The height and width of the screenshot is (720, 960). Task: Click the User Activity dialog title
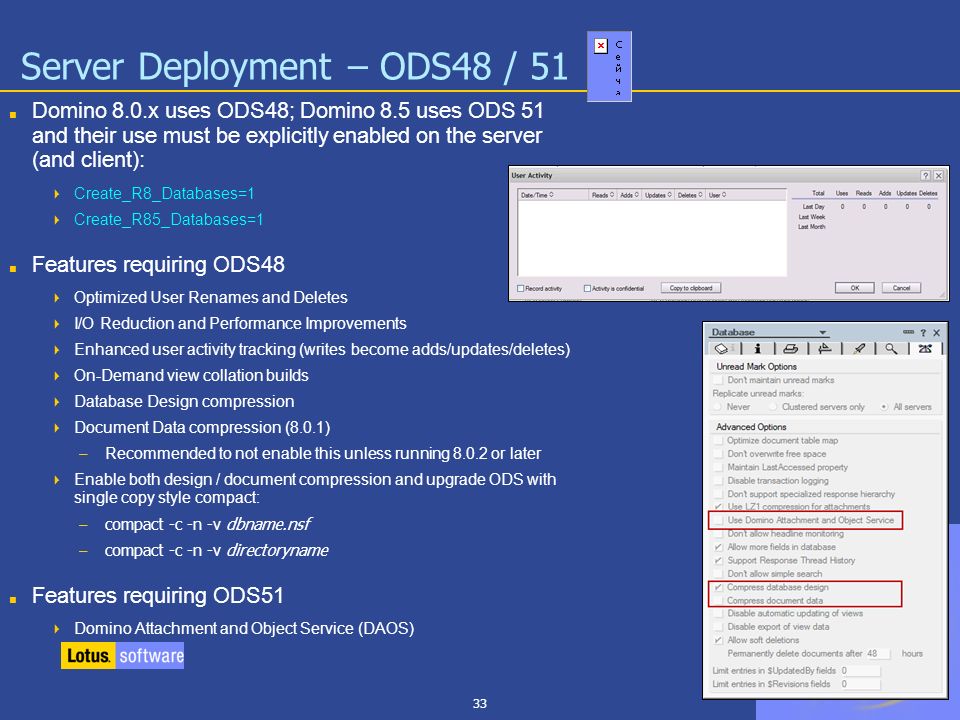pos(531,176)
